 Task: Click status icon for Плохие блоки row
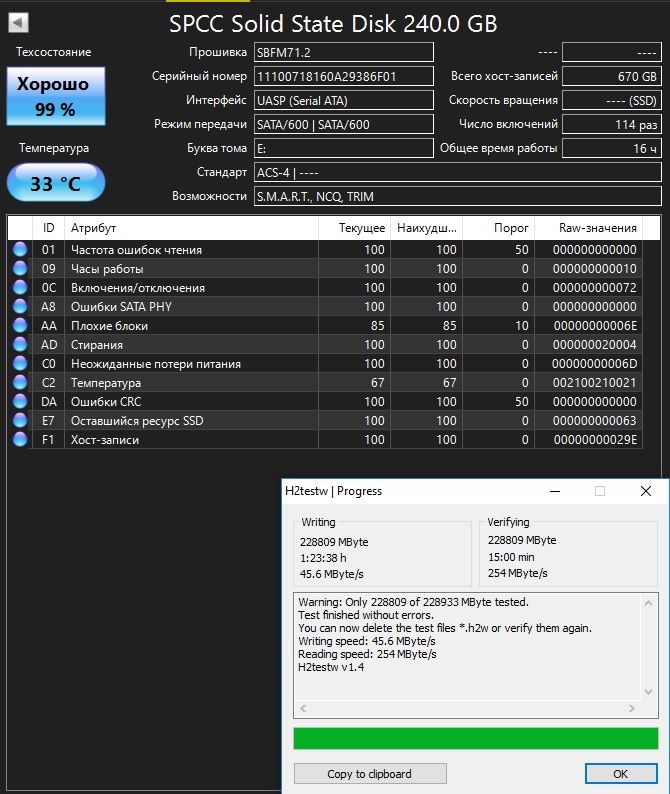pyautogui.click(x=20, y=325)
